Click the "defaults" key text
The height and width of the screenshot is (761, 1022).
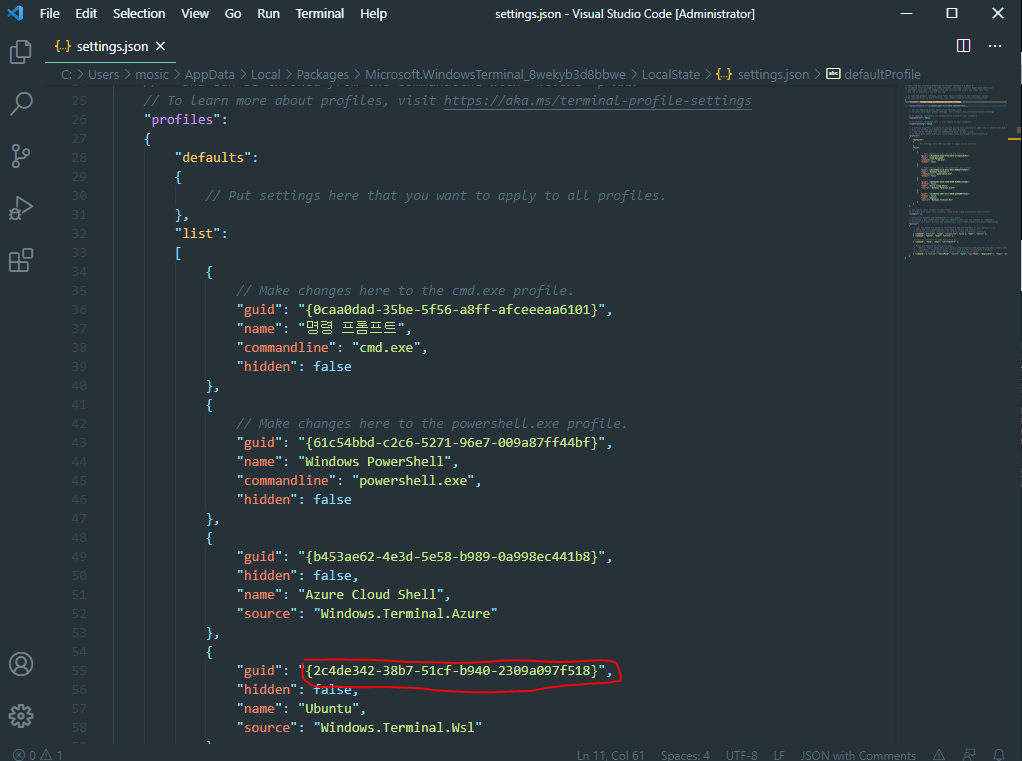[212, 157]
